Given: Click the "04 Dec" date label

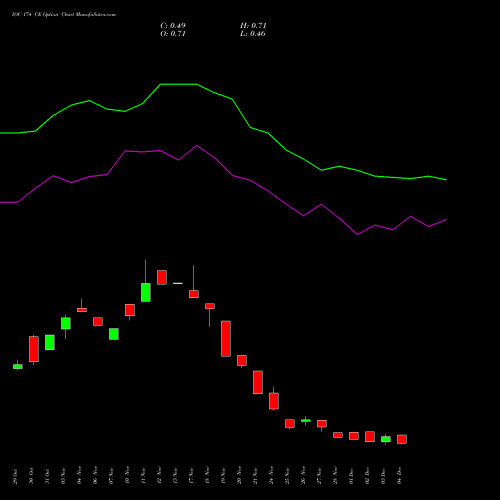Looking at the screenshot, I should click(x=399, y=476).
